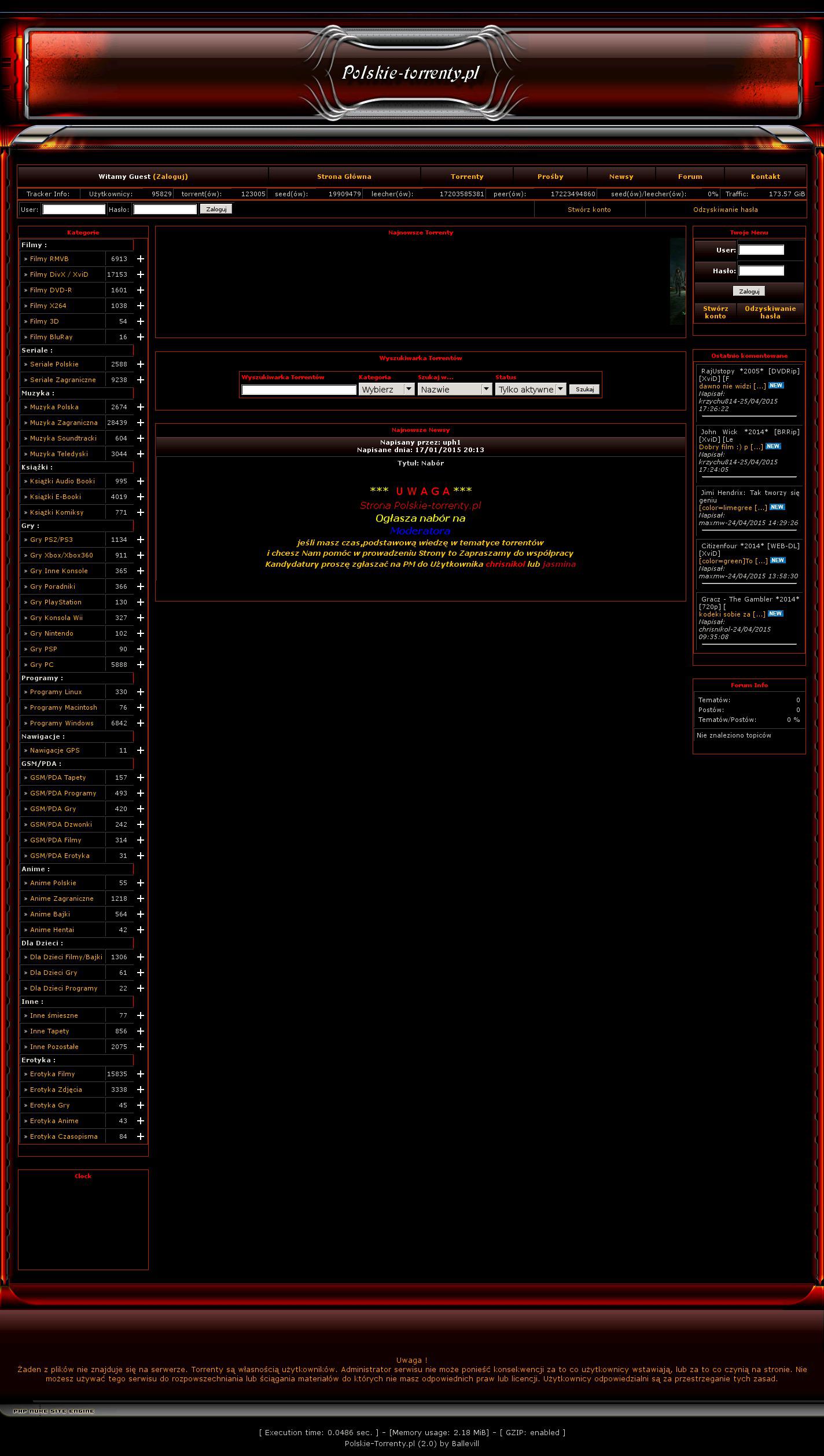Click the plus icon next to Gry PC
Viewport: 824px width, 1456px height.
coord(140,665)
